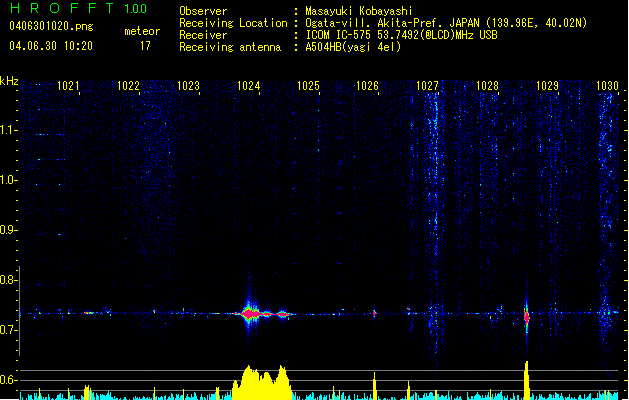Click the red vertical echo just before 1029
The width and height of the screenshot is (629, 400).
tap(527, 317)
